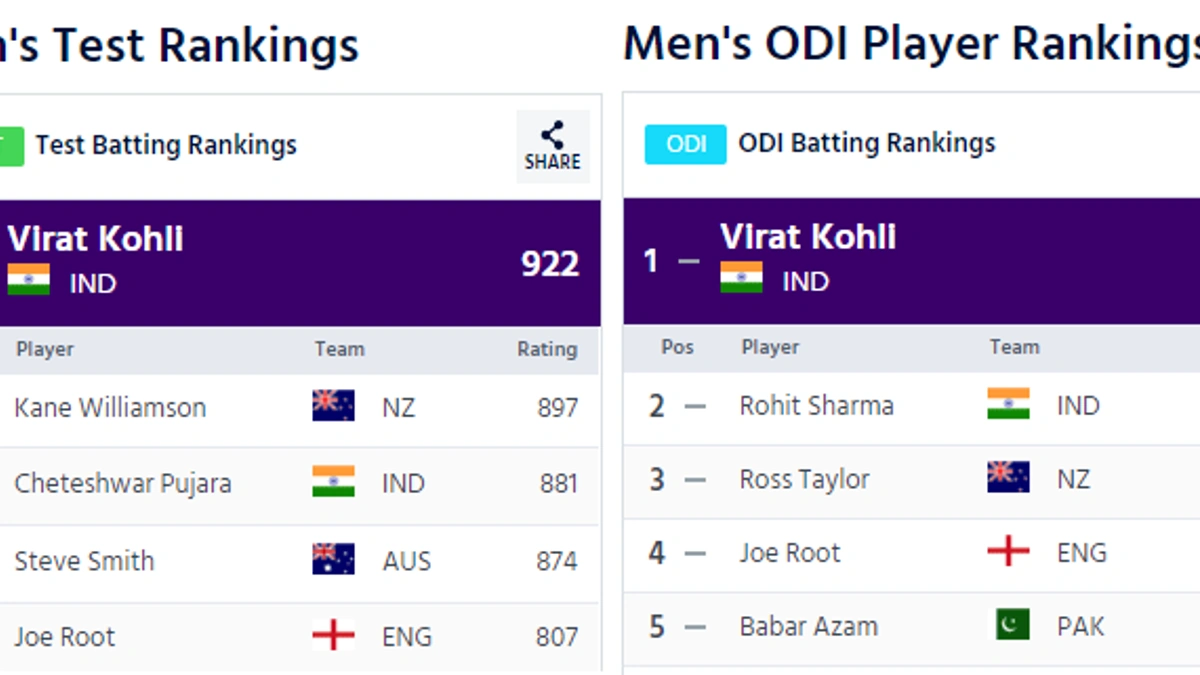Open Ross Taylor player profile

pos(804,480)
